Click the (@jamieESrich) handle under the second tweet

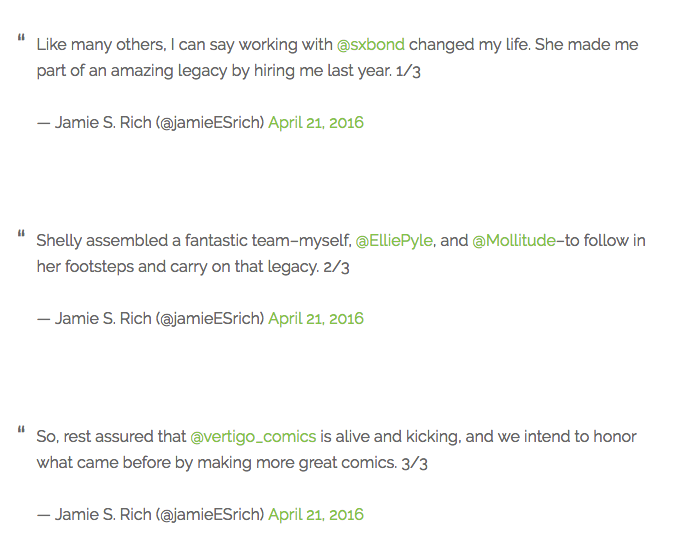click(210, 319)
